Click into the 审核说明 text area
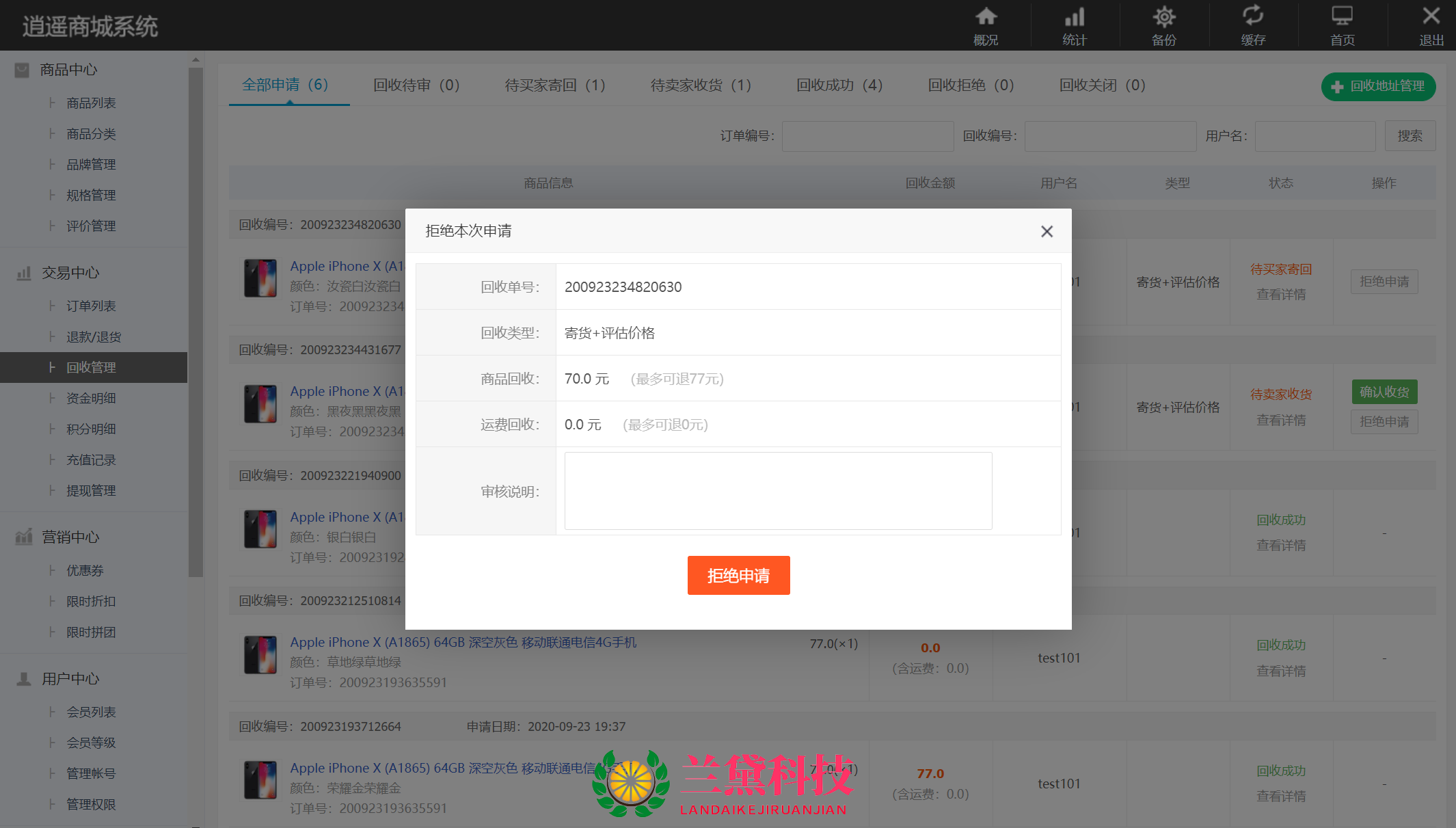 click(778, 491)
